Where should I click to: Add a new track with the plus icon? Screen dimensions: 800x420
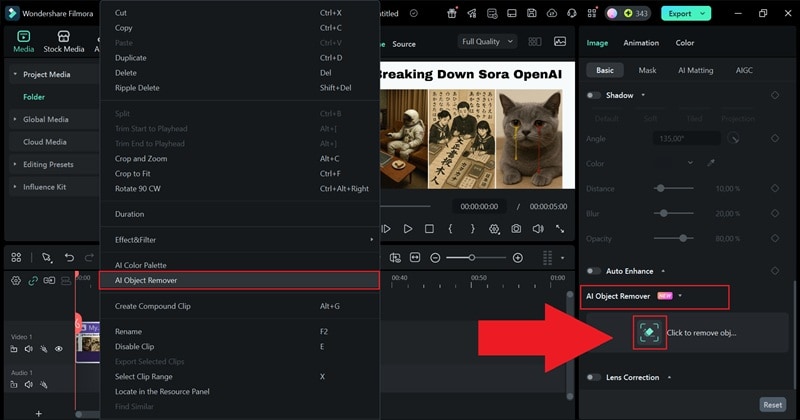pos(39,413)
